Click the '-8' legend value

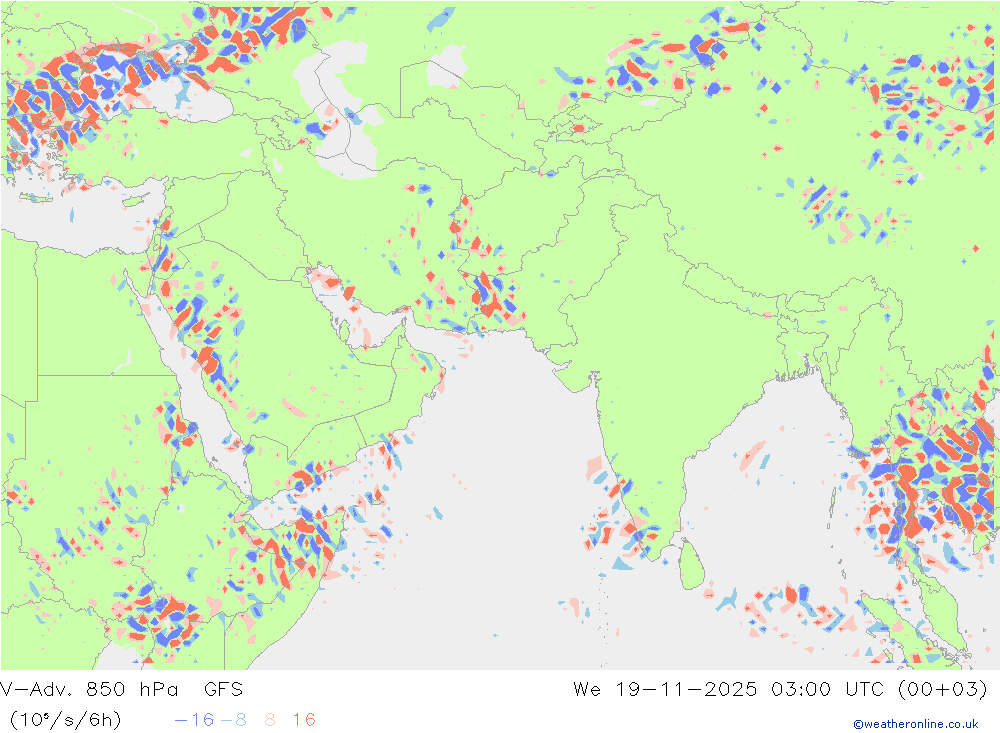click(233, 720)
